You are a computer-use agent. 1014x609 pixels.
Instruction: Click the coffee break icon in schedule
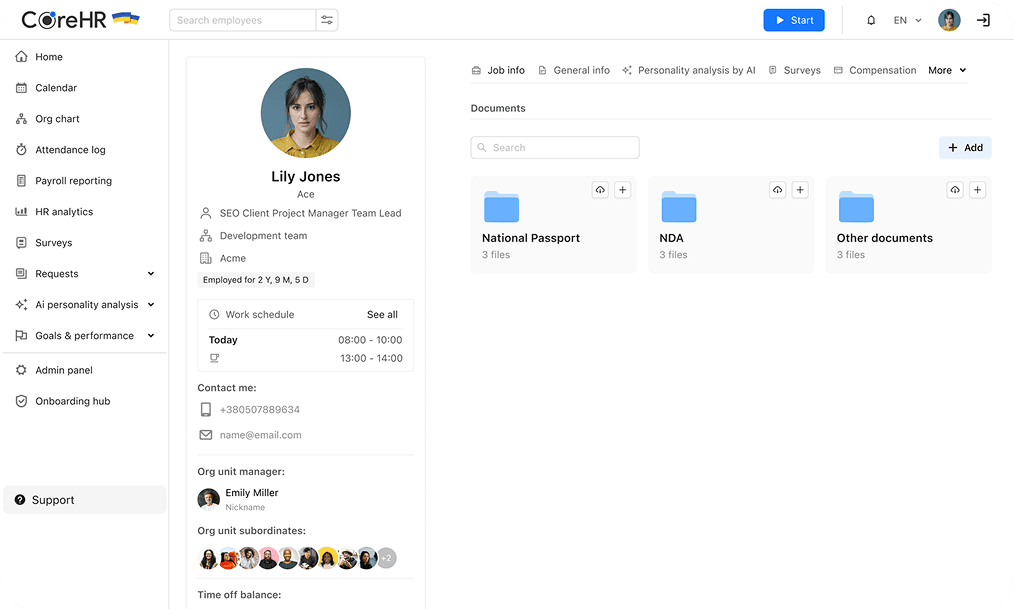coord(214,358)
